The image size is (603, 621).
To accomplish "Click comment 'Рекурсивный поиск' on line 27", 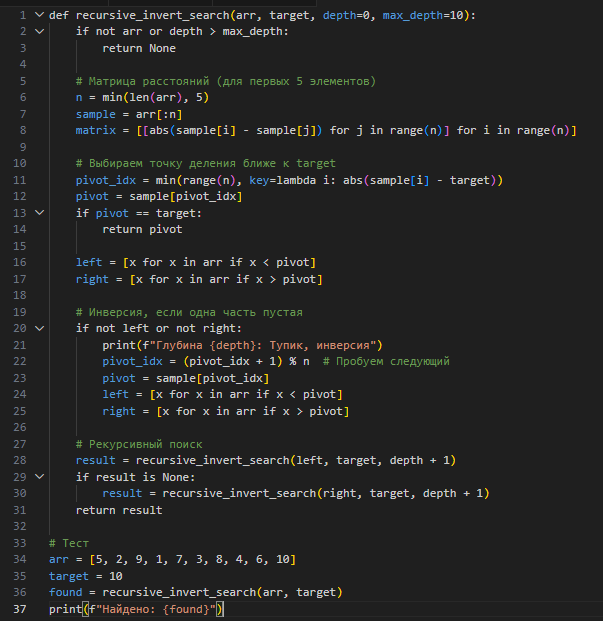I will [139, 444].
